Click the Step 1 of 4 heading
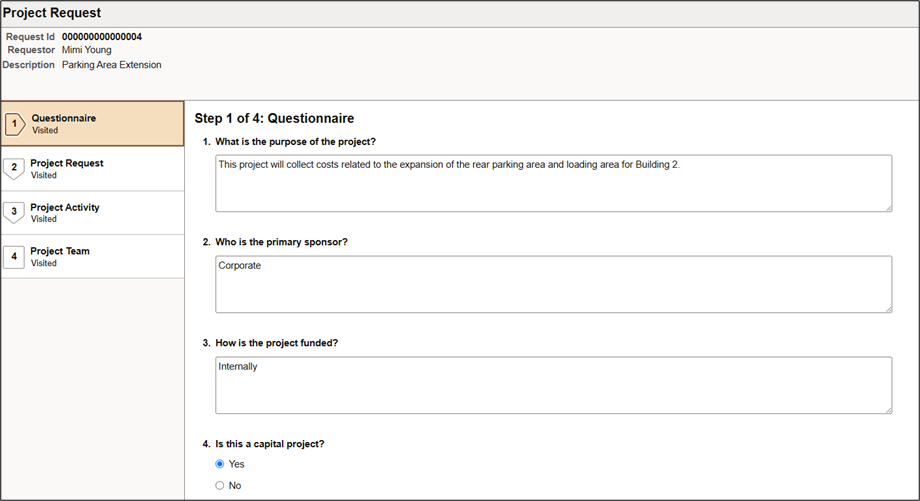The image size is (920, 501). click(x=274, y=118)
